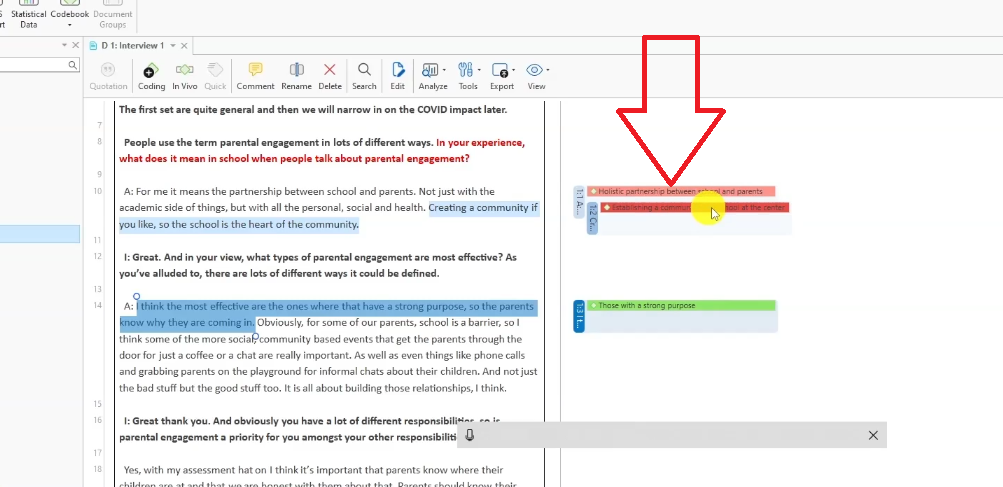Open the View options dropdown
Viewport: 1003px width, 487px height.
[x=537, y=73]
